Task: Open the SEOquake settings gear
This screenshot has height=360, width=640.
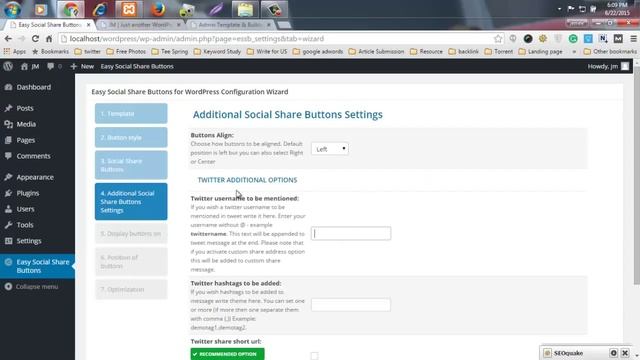Action: [x=613, y=353]
